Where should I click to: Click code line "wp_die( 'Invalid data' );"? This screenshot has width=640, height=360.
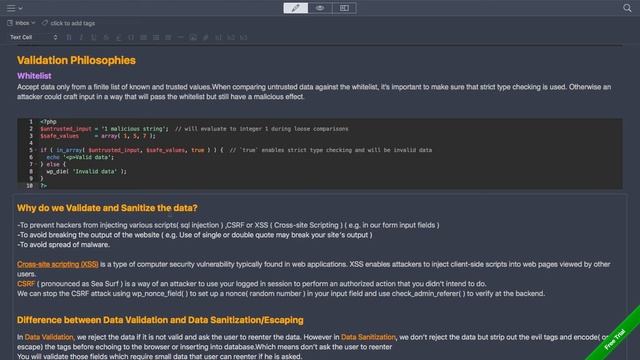86,171
